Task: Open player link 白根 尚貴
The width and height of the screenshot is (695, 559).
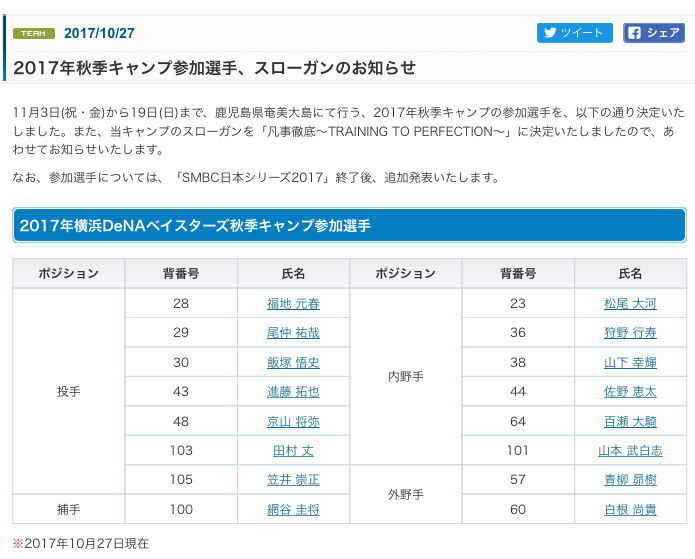Action: (630, 510)
